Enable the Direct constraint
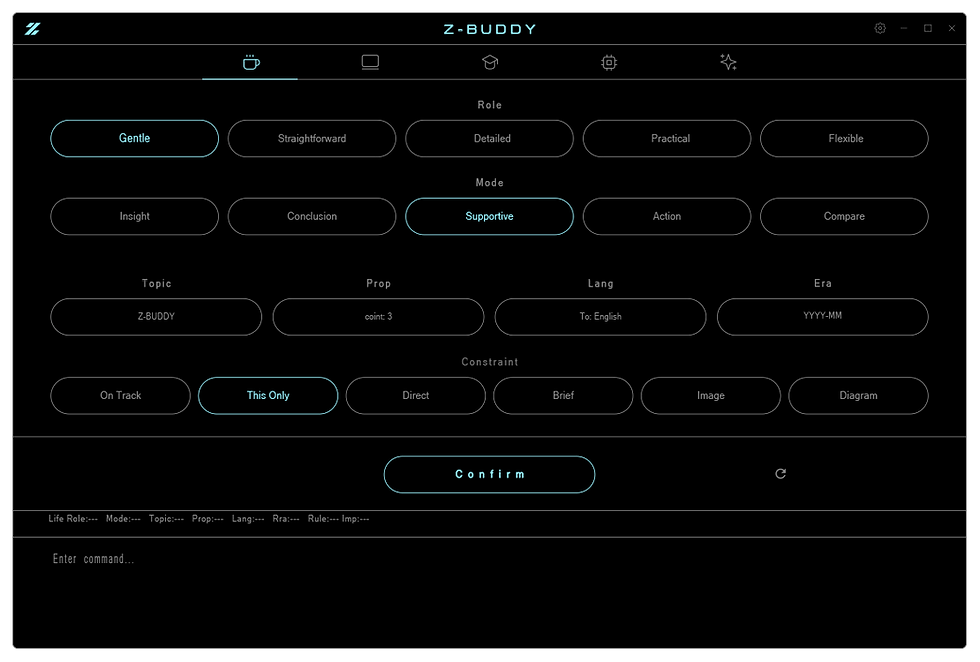Image resolution: width=980 pixels, height=662 pixels. (416, 396)
